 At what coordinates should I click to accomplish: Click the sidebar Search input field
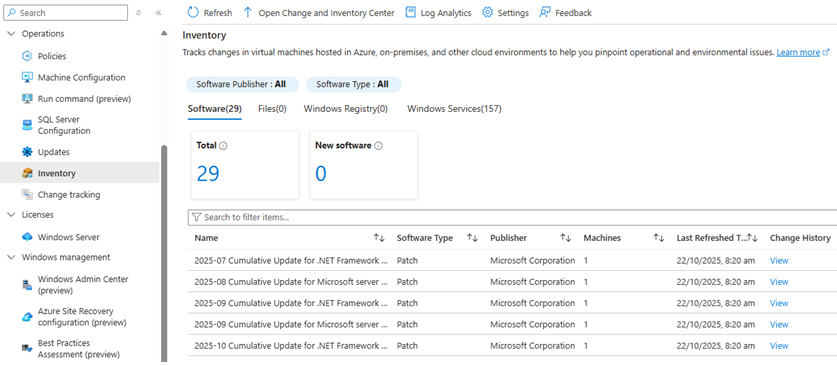pos(66,13)
